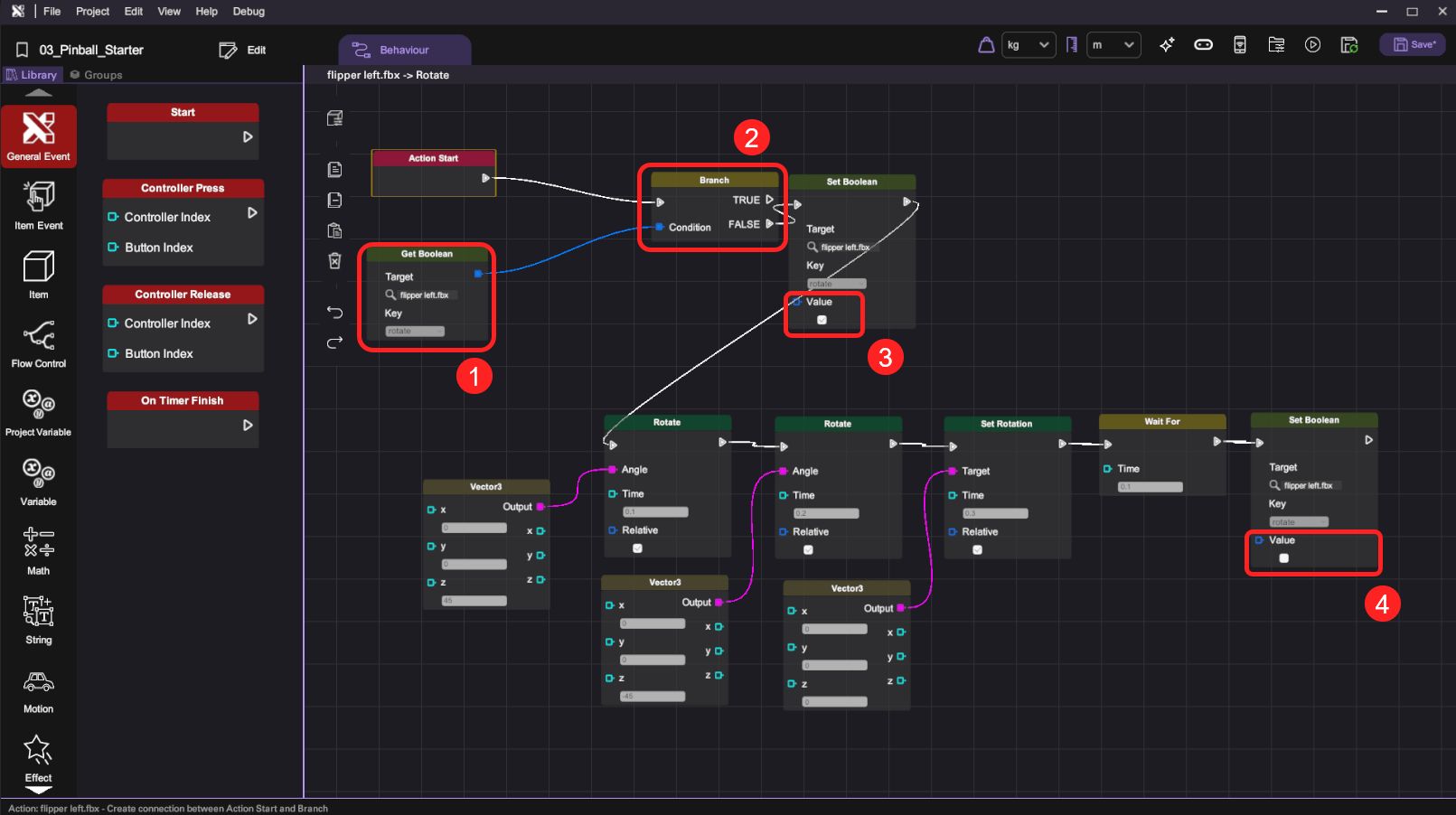Viewport: 1456px width, 815px height.
Task: Open the Flow Control node category
Action: 38,343
